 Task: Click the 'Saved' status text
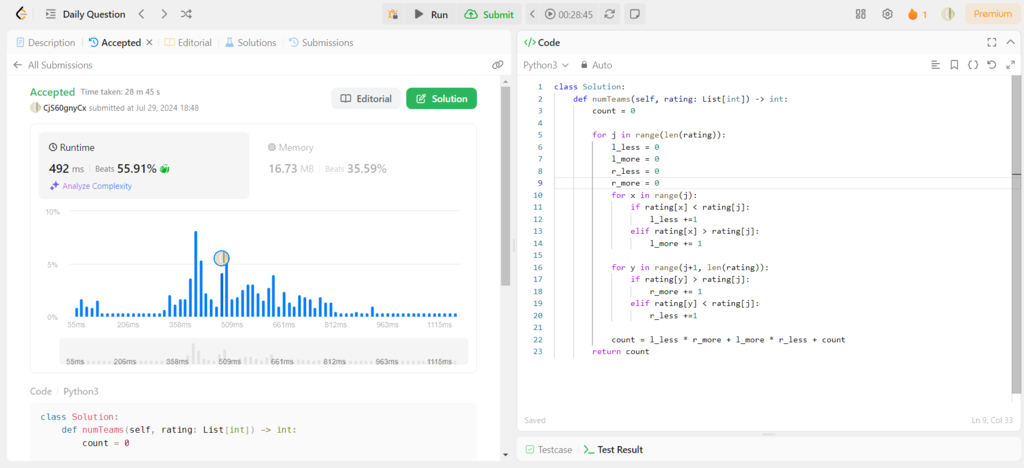(535, 420)
